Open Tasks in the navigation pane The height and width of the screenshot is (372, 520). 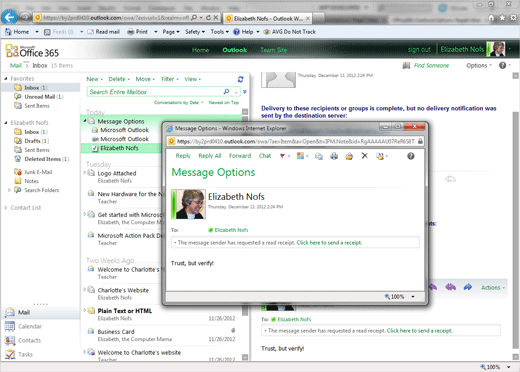pos(25,354)
